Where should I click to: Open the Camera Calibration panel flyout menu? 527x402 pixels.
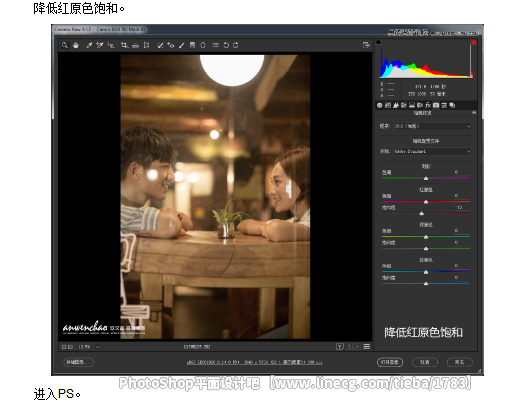pos(474,113)
